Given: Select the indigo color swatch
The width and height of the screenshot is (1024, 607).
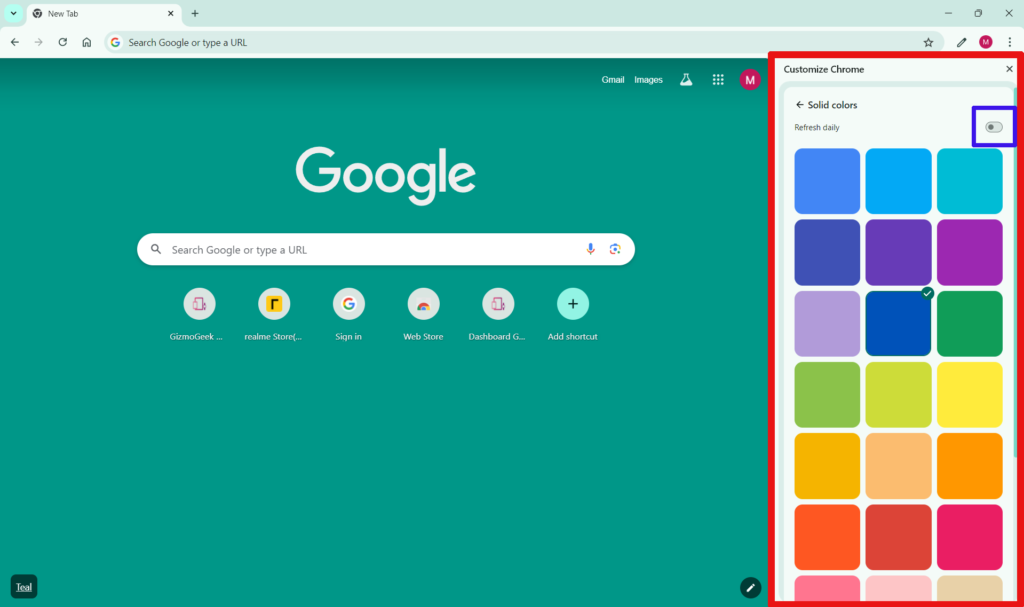Looking at the screenshot, I should (827, 252).
